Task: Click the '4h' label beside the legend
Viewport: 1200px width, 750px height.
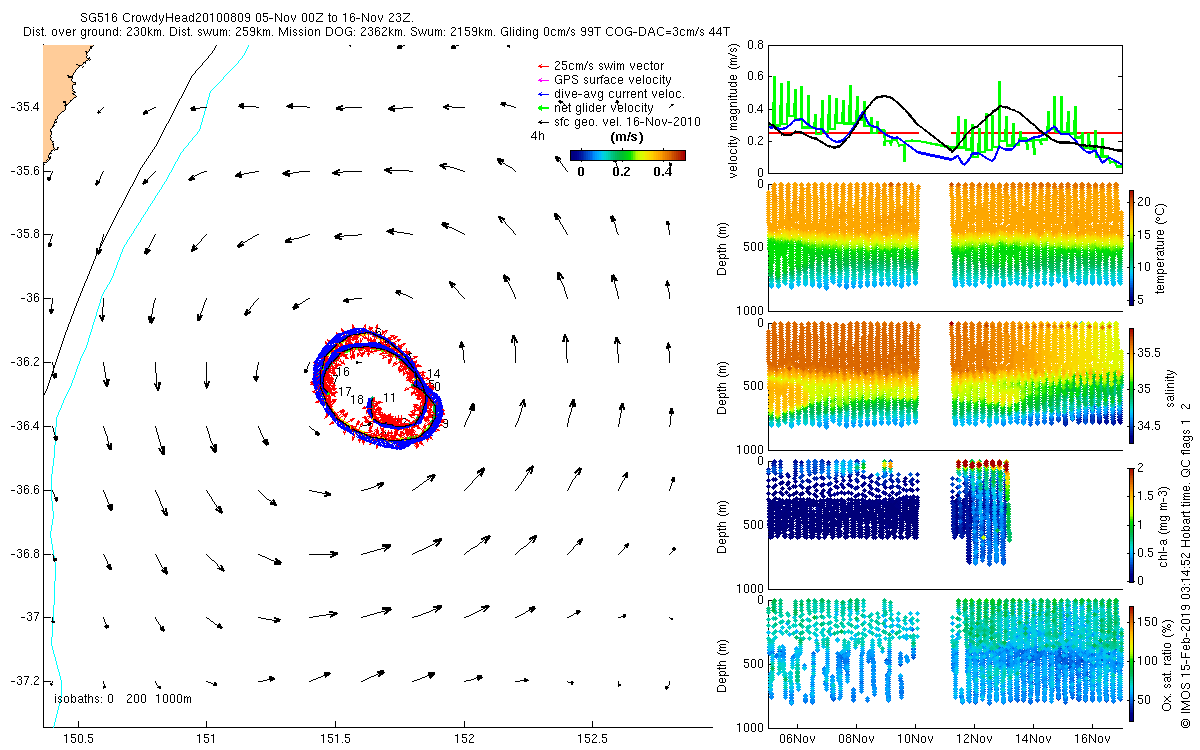Action: point(537,136)
